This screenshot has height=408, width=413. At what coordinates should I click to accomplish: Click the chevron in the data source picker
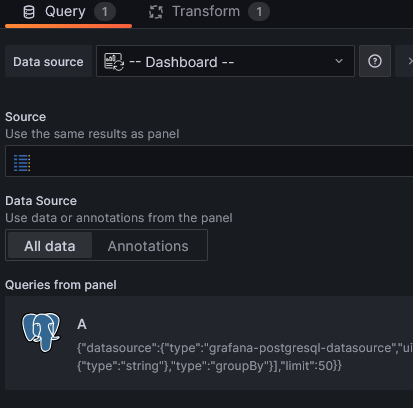pos(339,61)
